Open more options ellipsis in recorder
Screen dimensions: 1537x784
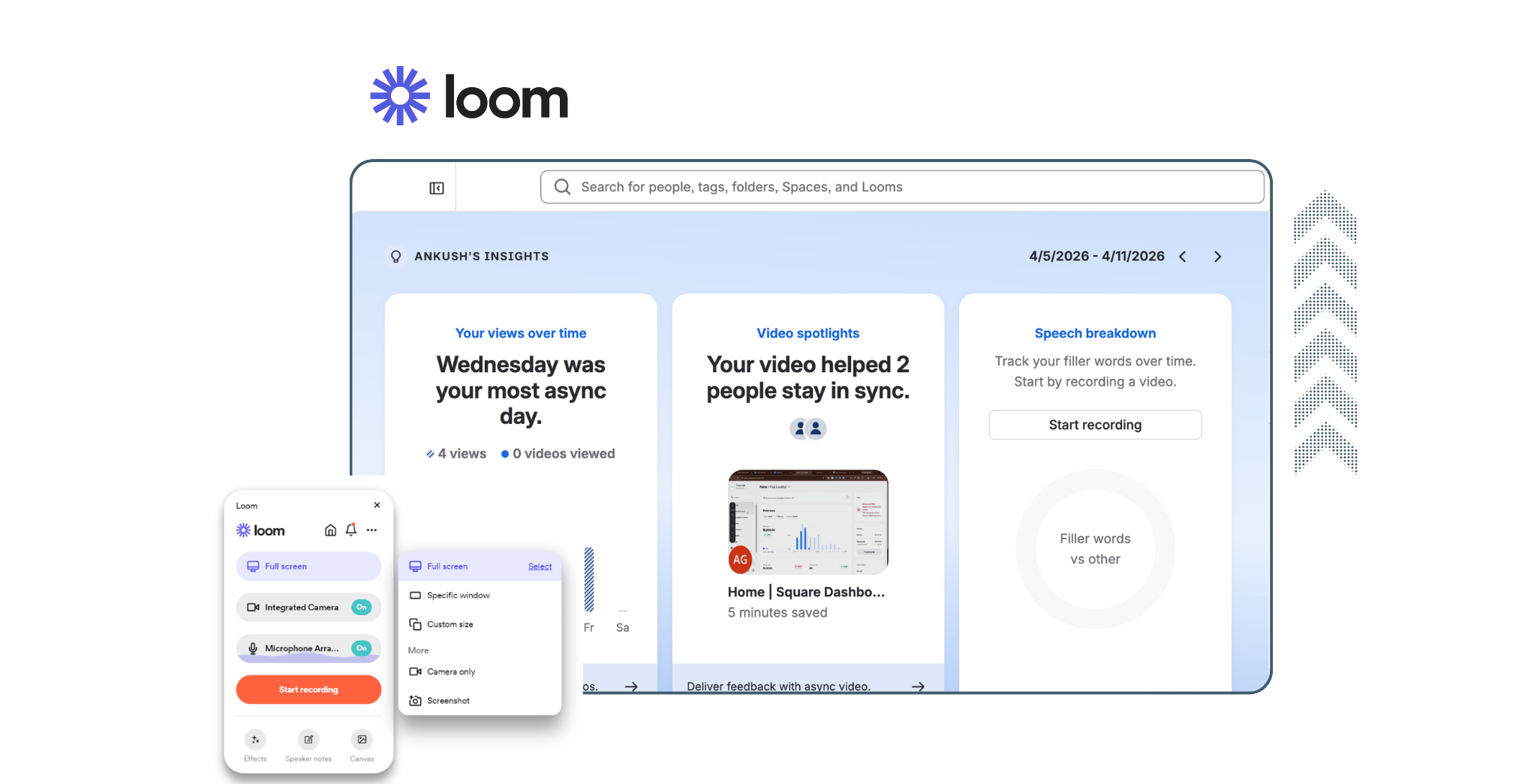(x=371, y=530)
